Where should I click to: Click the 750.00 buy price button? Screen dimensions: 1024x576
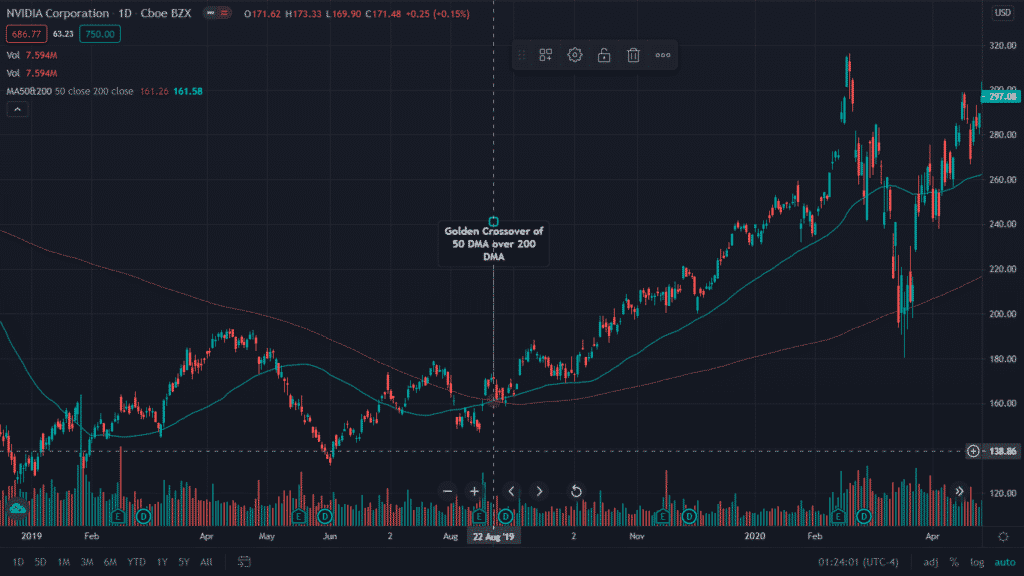pos(102,34)
